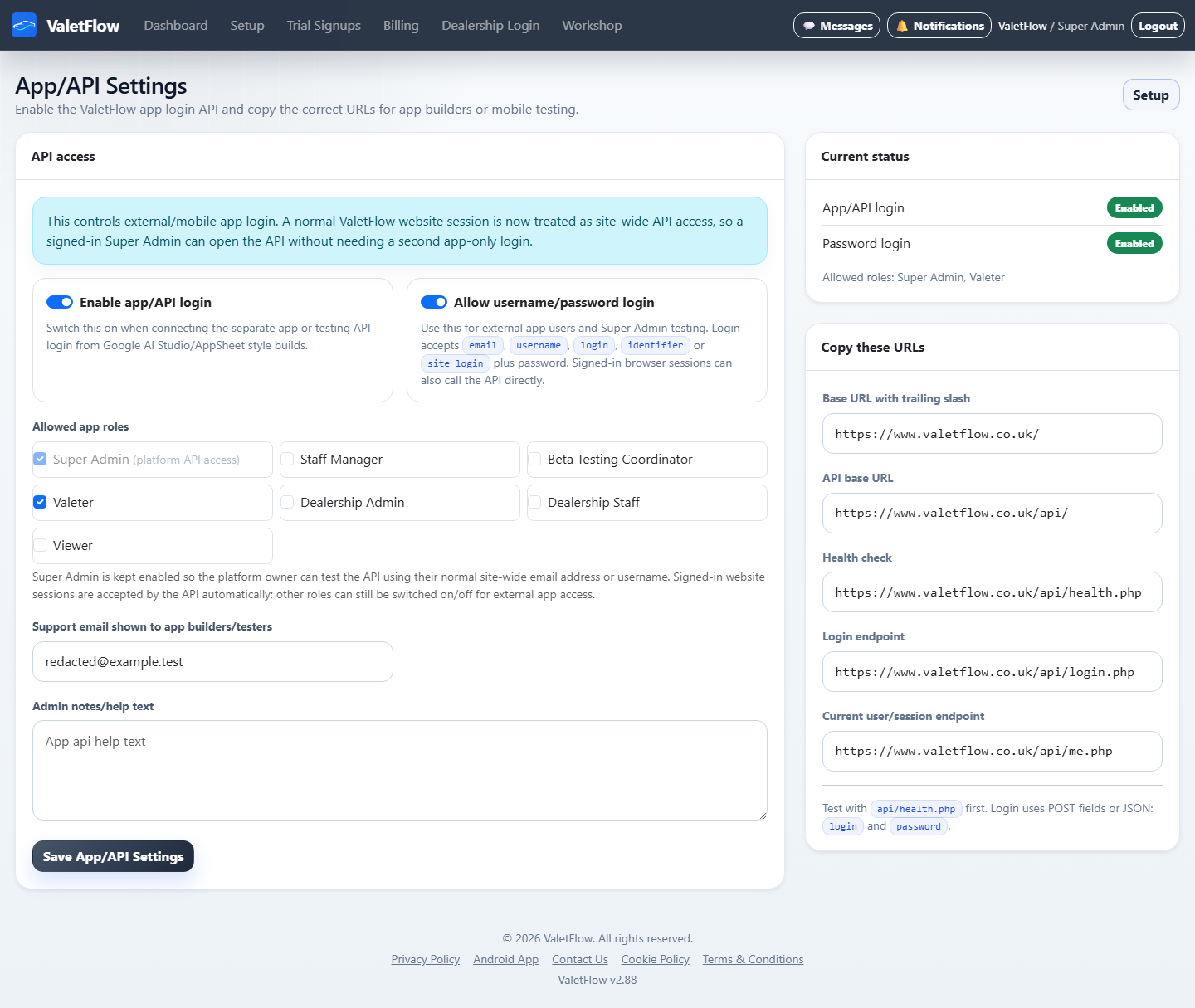Open the Terms & Conditions link
This screenshot has height=1008, width=1195.
click(754, 959)
